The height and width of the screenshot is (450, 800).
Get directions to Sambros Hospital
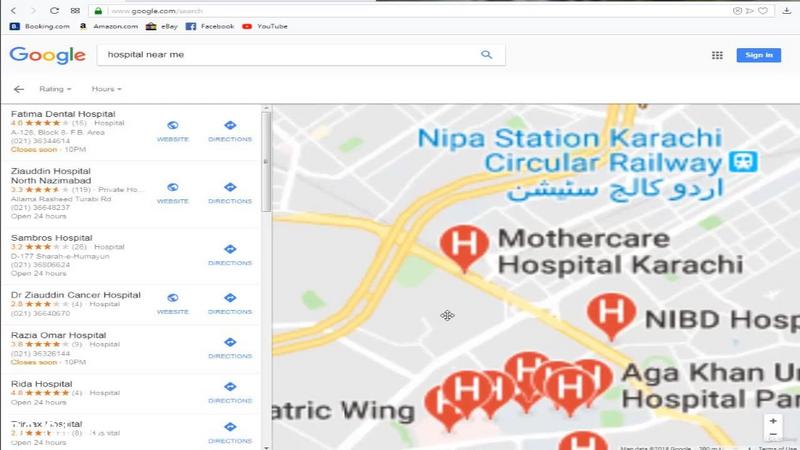[230, 255]
